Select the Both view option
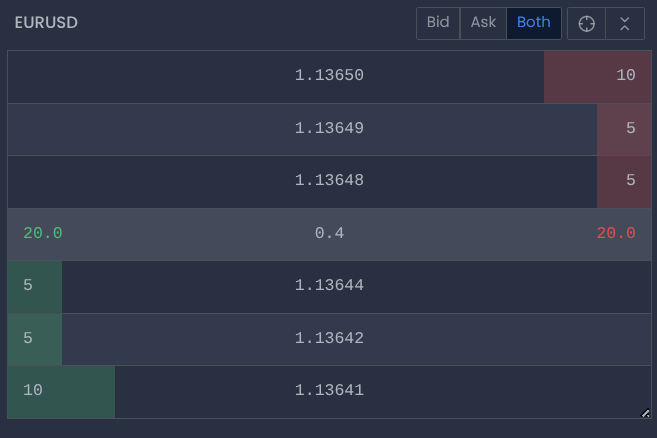Screen dimensions: 657x438 (534, 23)
